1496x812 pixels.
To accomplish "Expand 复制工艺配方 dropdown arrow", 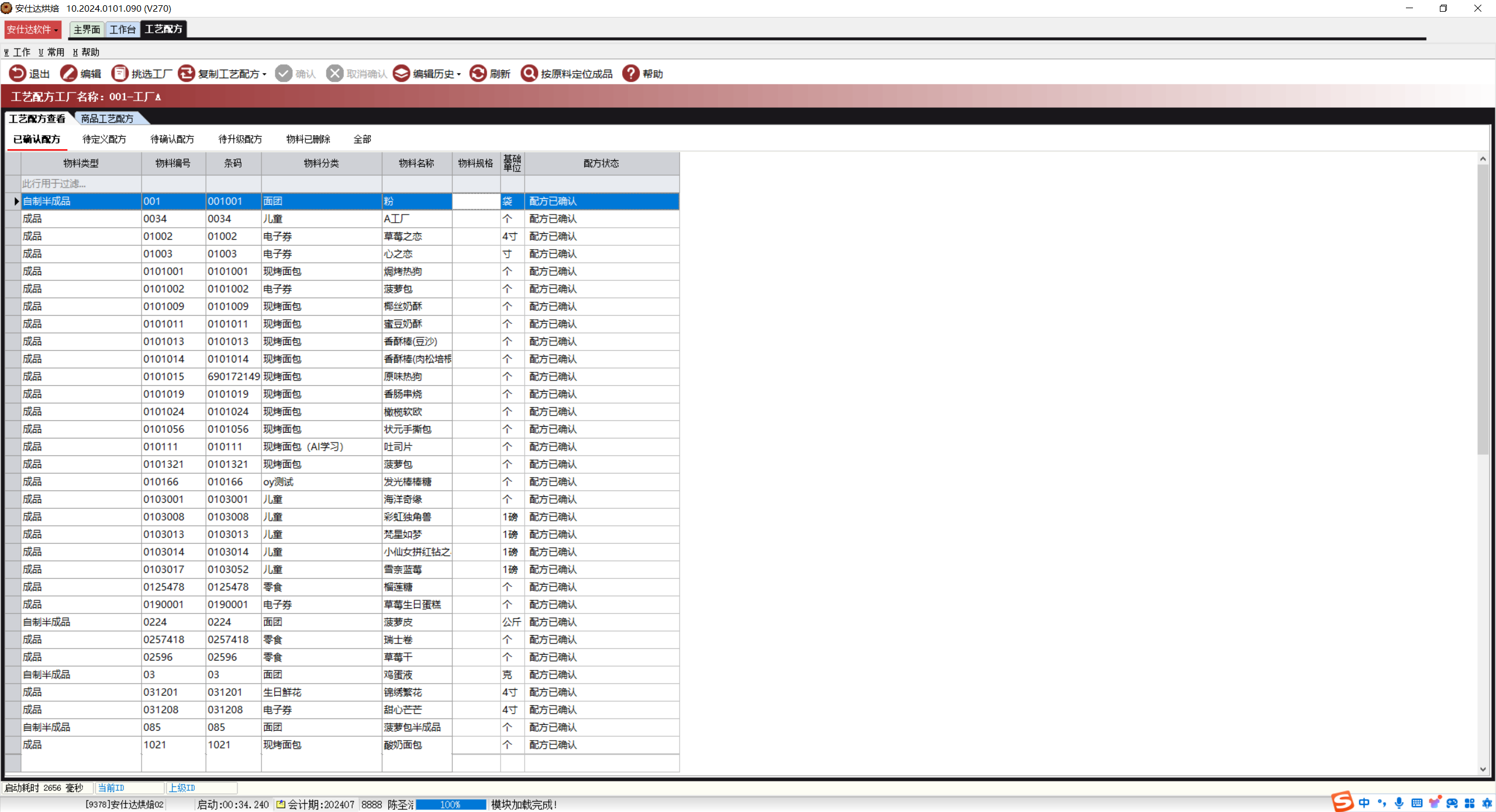I will pos(264,74).
